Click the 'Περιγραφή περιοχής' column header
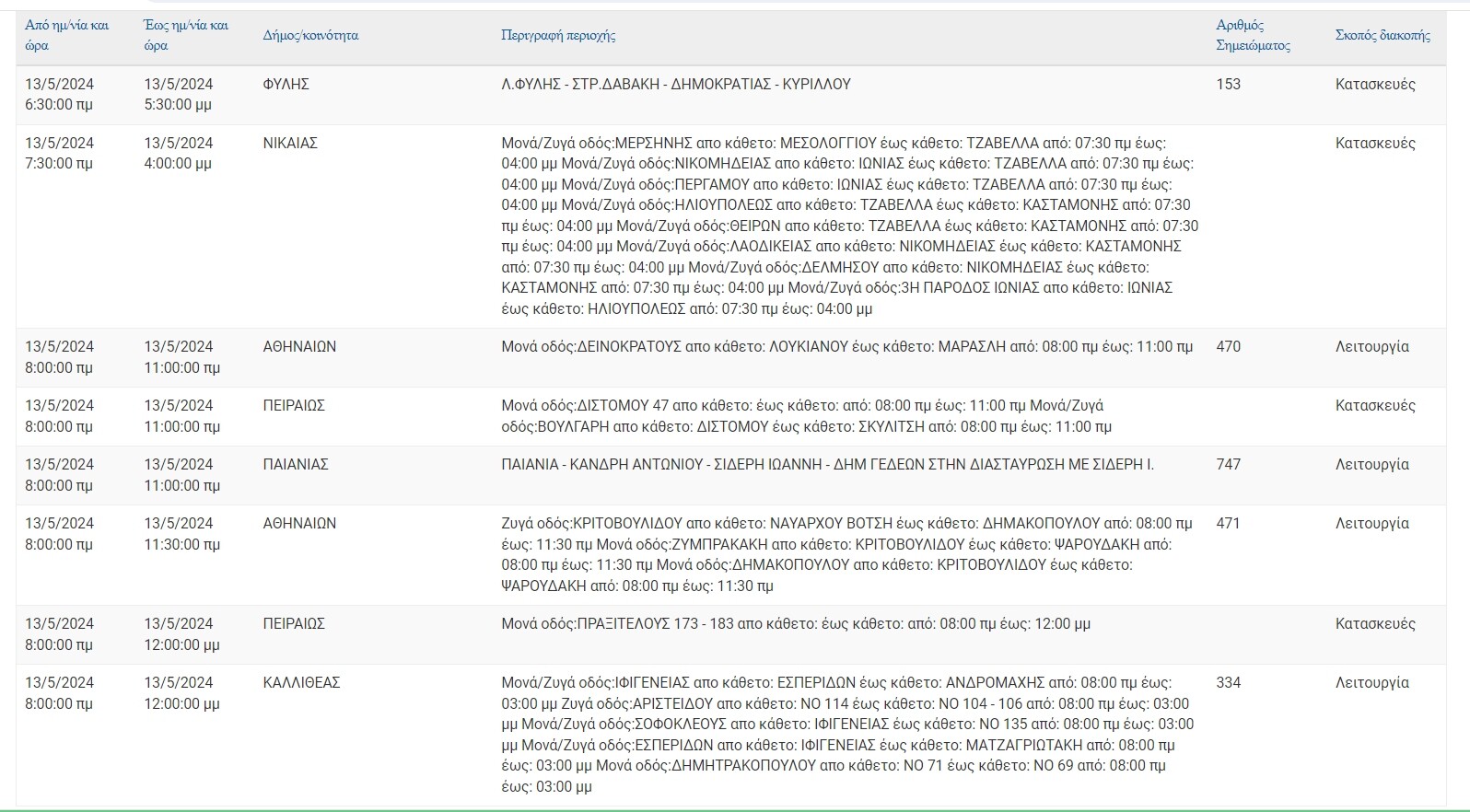 tap(558, 35)
